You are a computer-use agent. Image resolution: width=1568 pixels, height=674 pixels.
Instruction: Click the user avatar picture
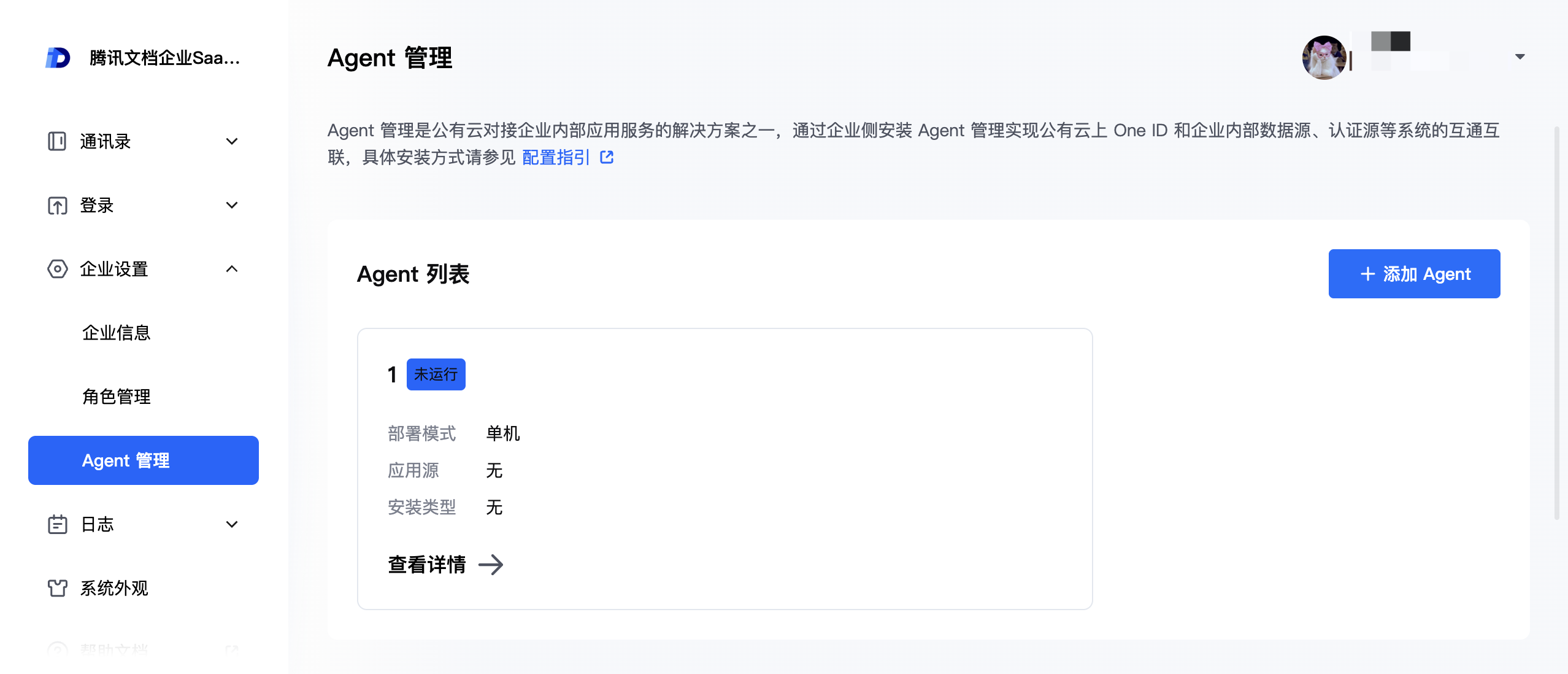(x=1324, y=57)
